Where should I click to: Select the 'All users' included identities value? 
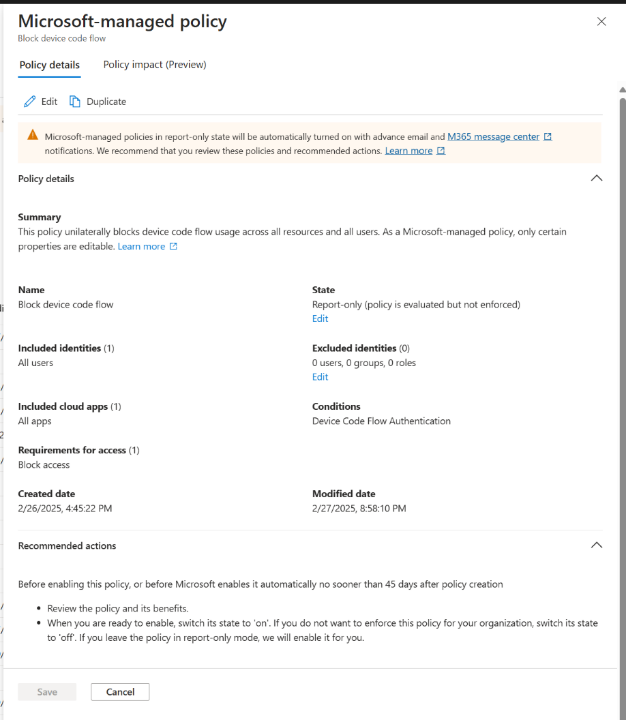tap(35, 363)
